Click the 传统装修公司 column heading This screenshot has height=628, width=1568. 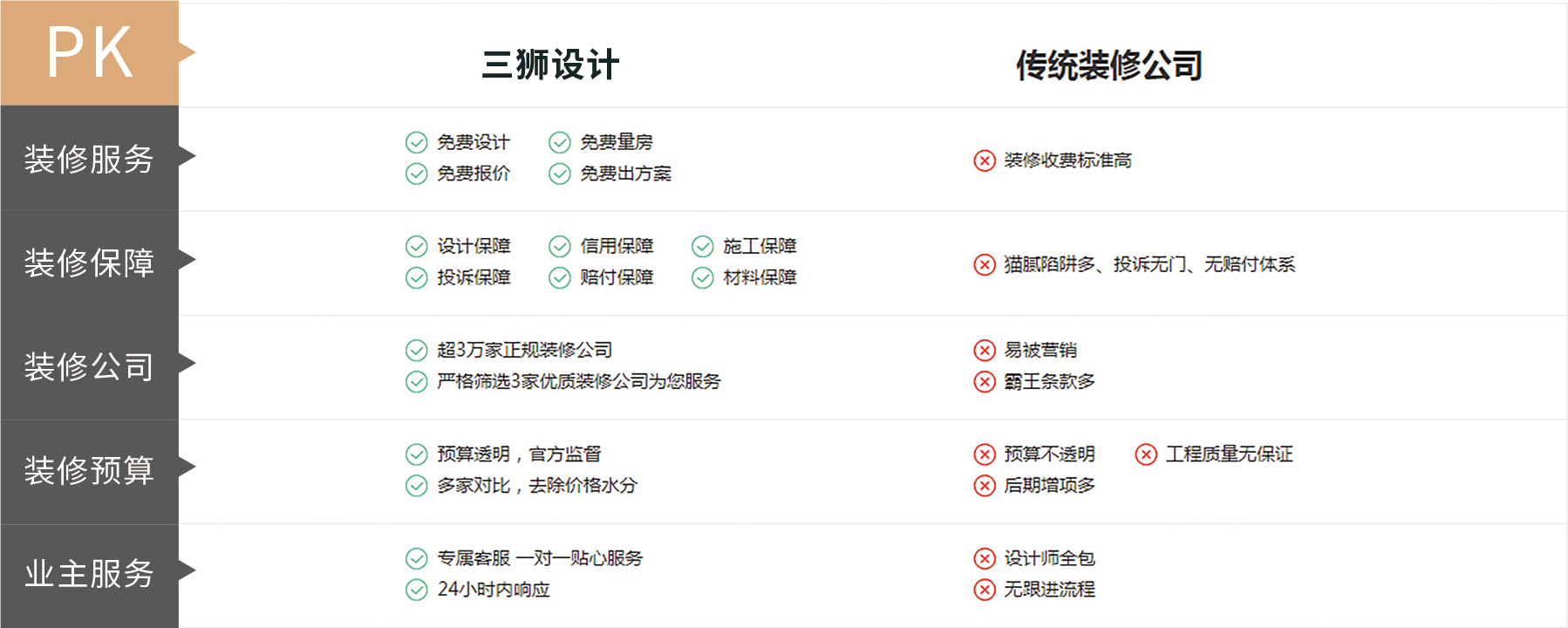point(1109,65)
